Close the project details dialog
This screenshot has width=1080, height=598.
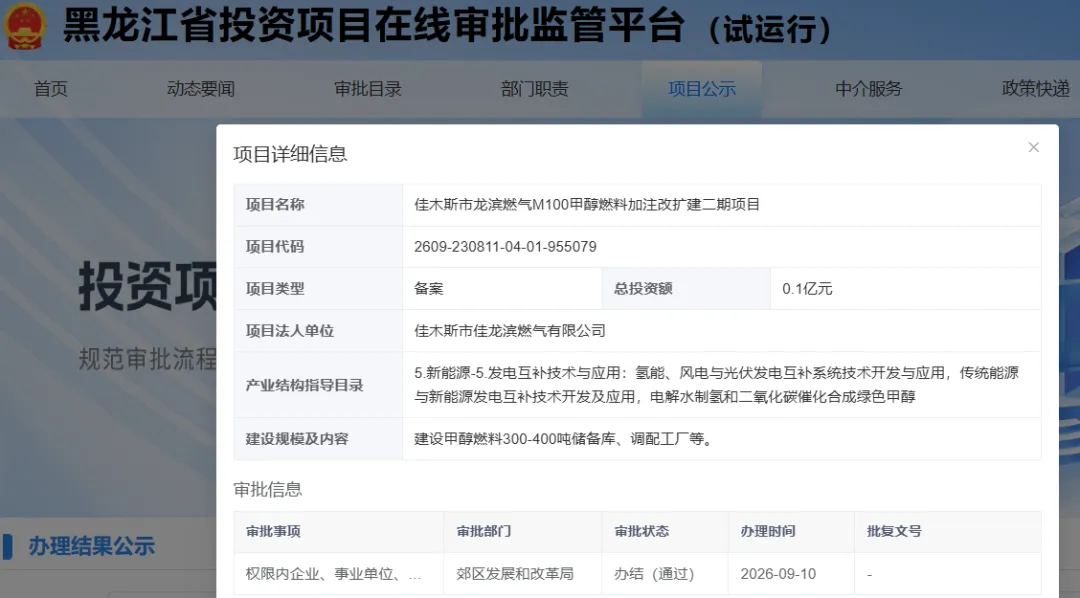coord(1033,147)
